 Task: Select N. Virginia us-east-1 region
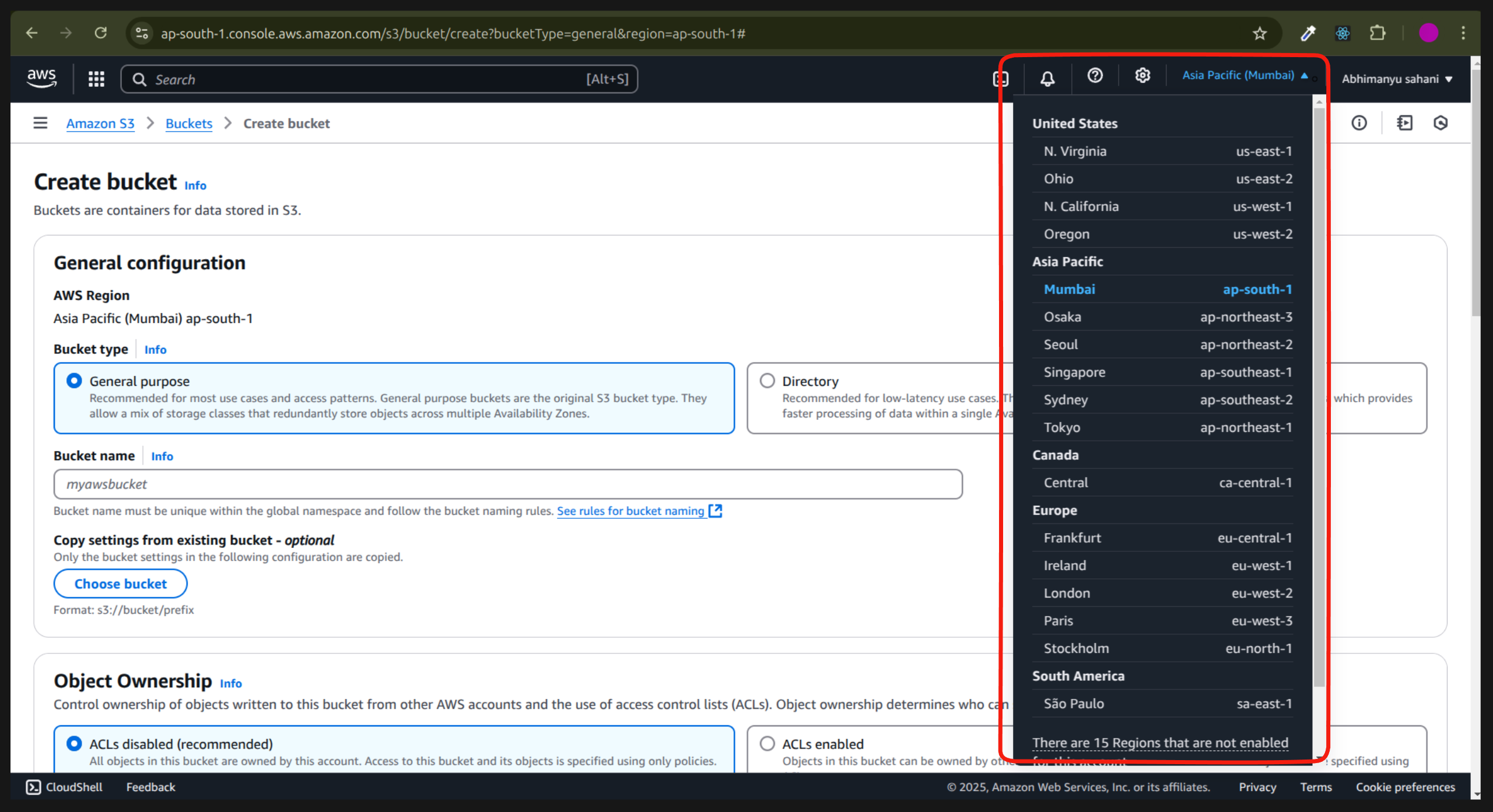[1162, 151]
